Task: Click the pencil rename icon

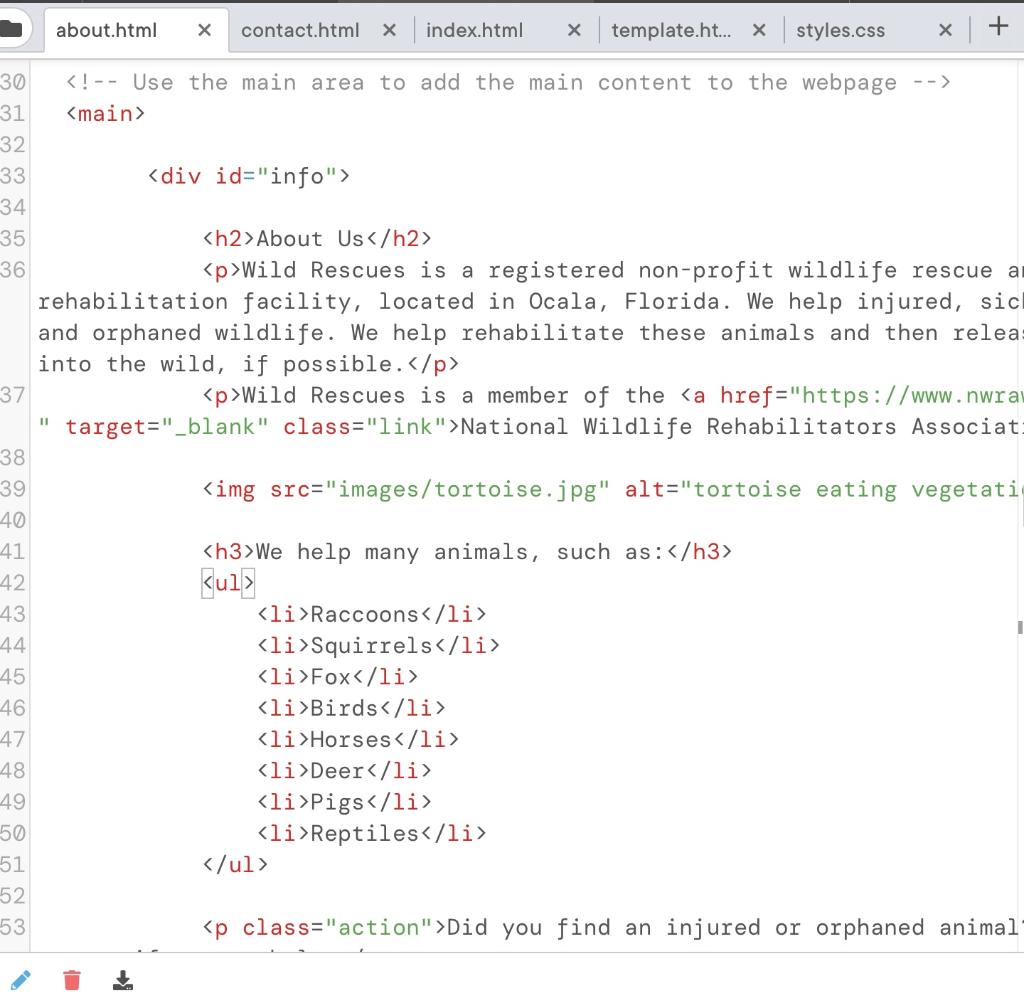Action: pyautogui.click(x=20, y=980)
